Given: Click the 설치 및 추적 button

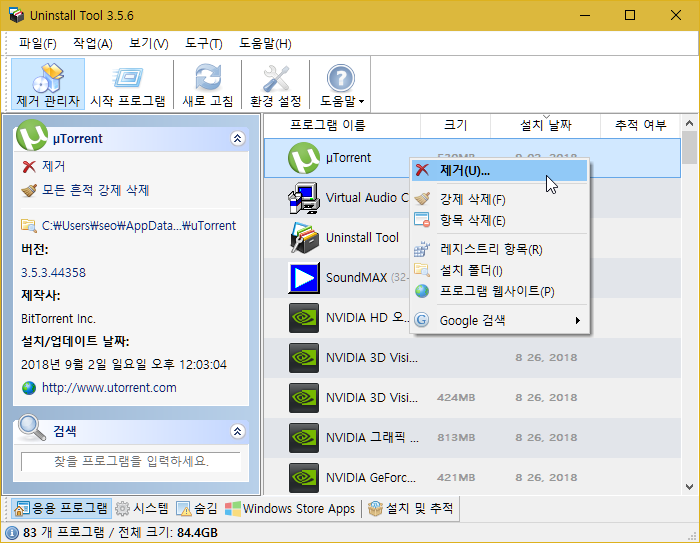Looking at the screenshot, I should pos(410,508).
